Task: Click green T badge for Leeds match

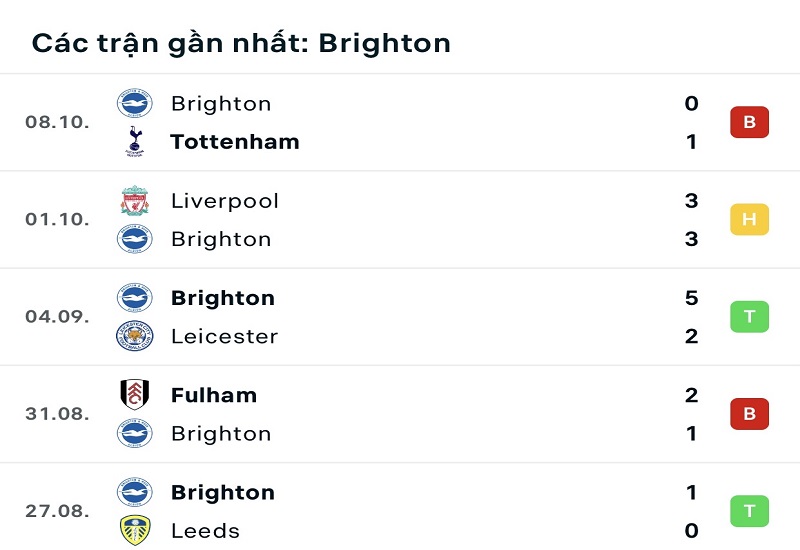Action: coord(749,511)
